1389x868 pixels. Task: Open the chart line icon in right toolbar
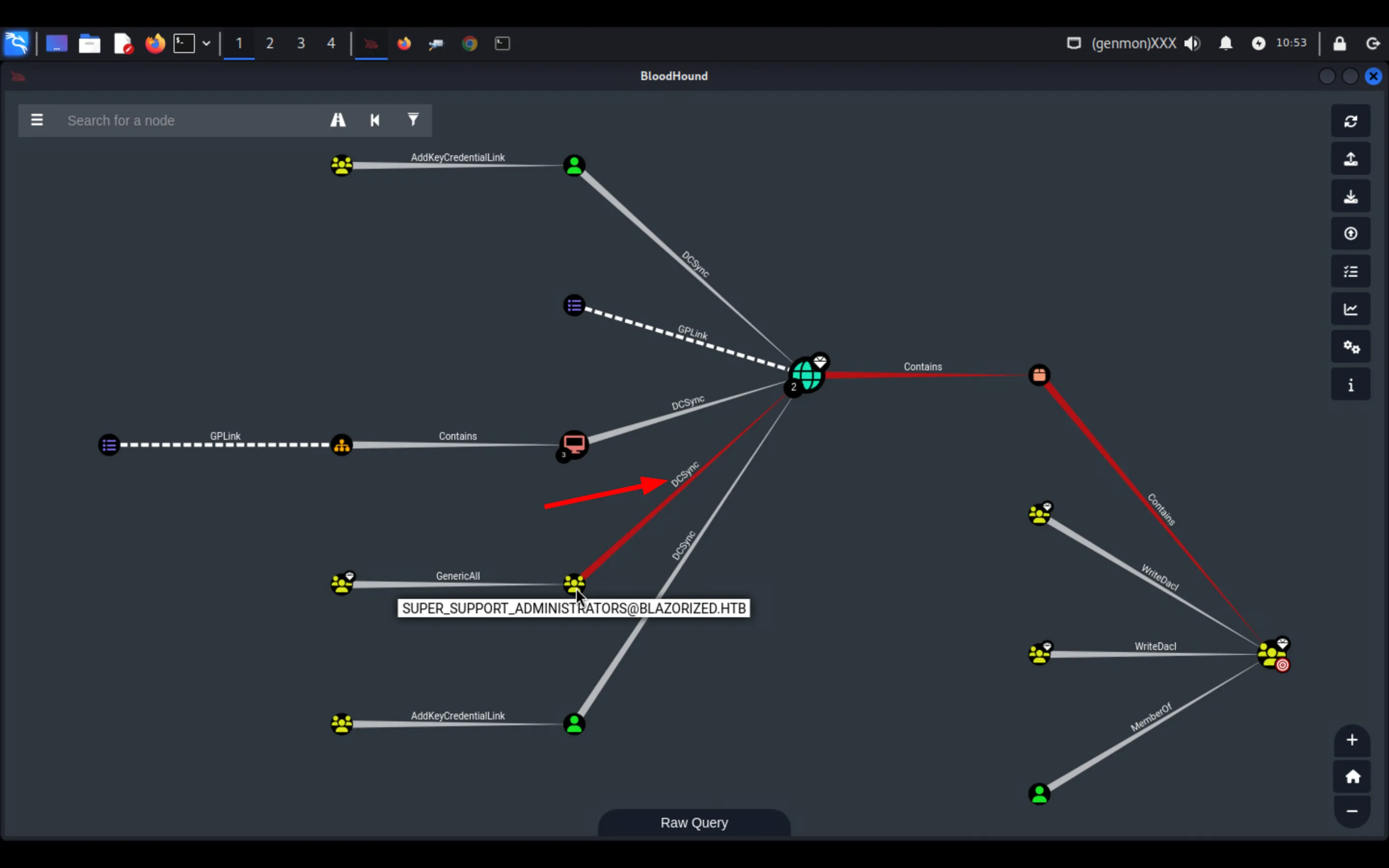[1350, 310]
